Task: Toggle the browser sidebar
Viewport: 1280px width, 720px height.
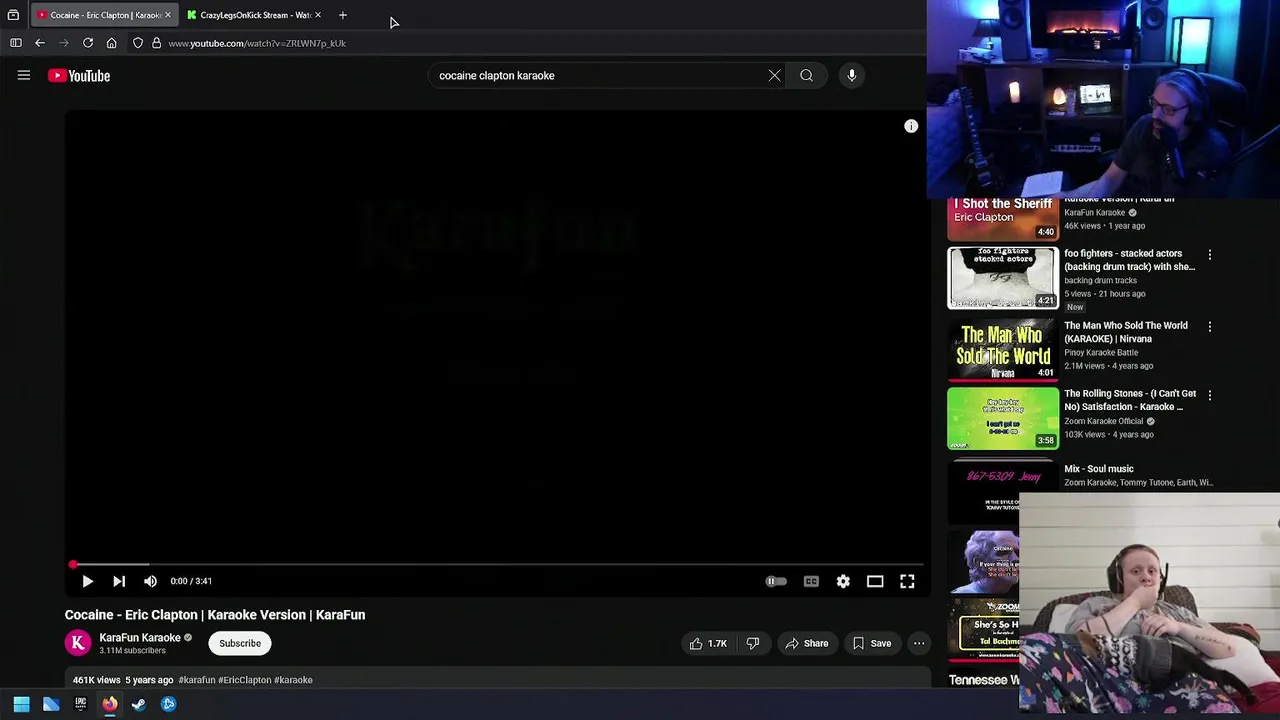Action: [15, 43]
